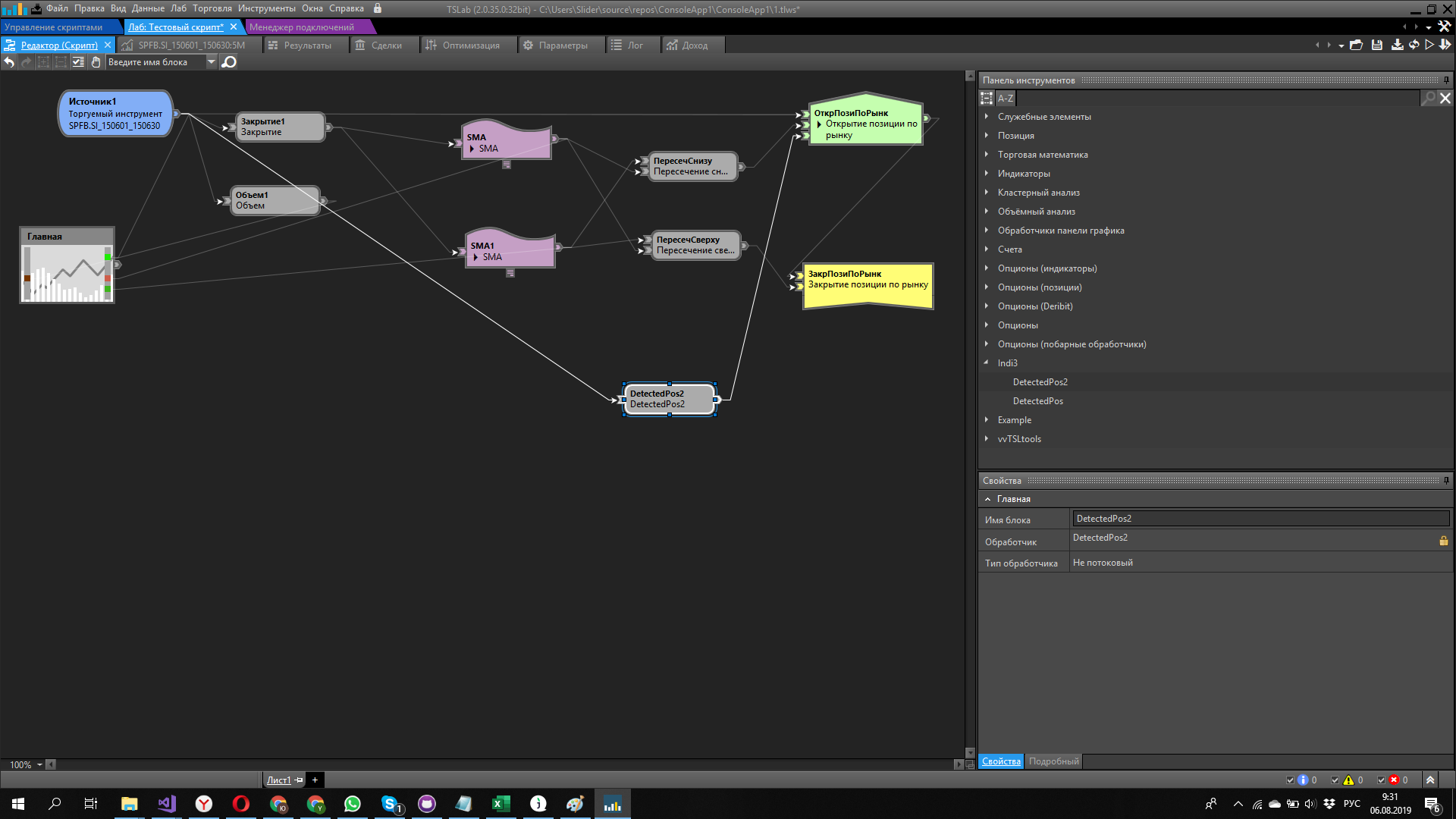This screenshot has width=1456, height=819.
Task: Select DetectedPos item in toolbox tree
Action: (1037, 401)
